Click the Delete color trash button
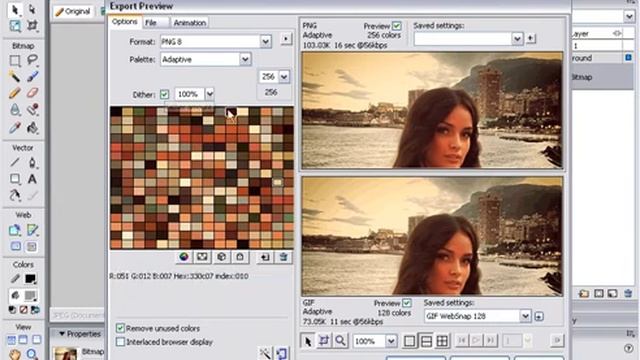 [283, 257]
